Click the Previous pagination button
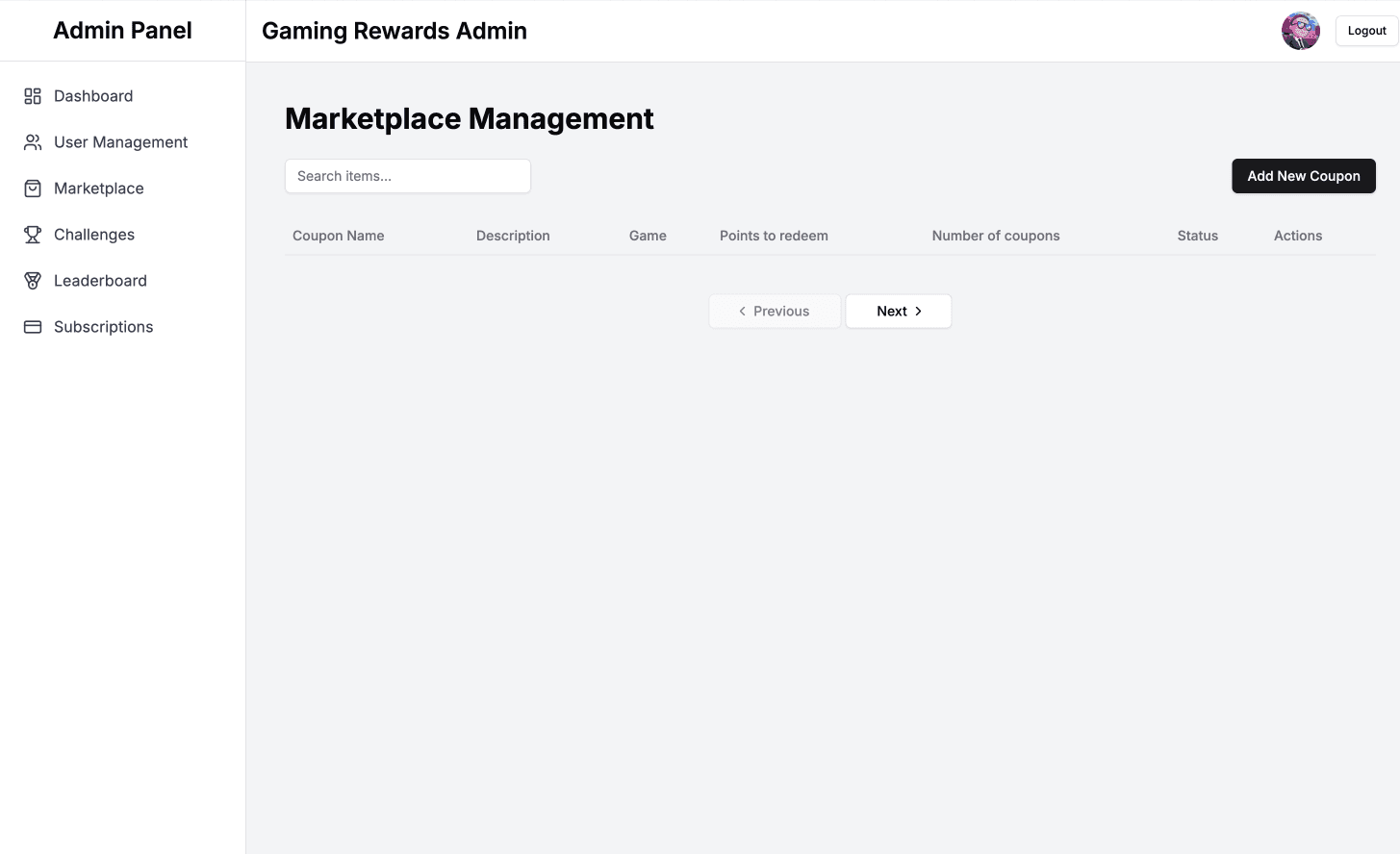The height and width of the screenshot is (854, 1400). (775, 311)
